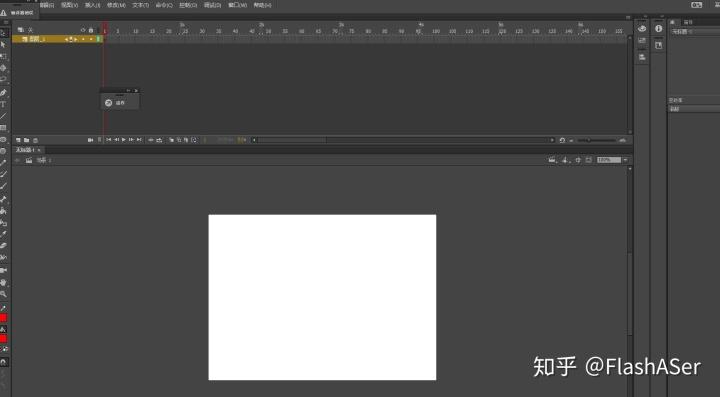720x397 pixels.
Task: Select the Pencil tool
Action: click(3, 163)
